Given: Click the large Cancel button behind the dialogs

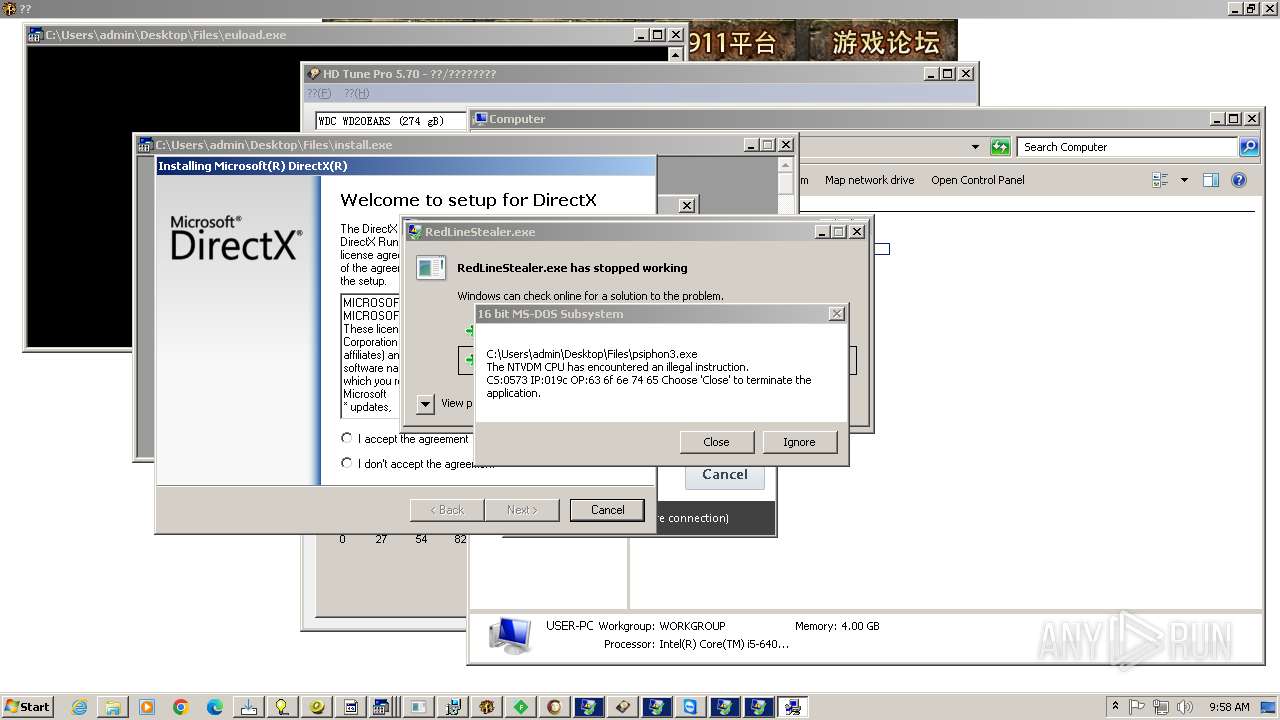Looking at the screenshot, I should coord(725,475).
